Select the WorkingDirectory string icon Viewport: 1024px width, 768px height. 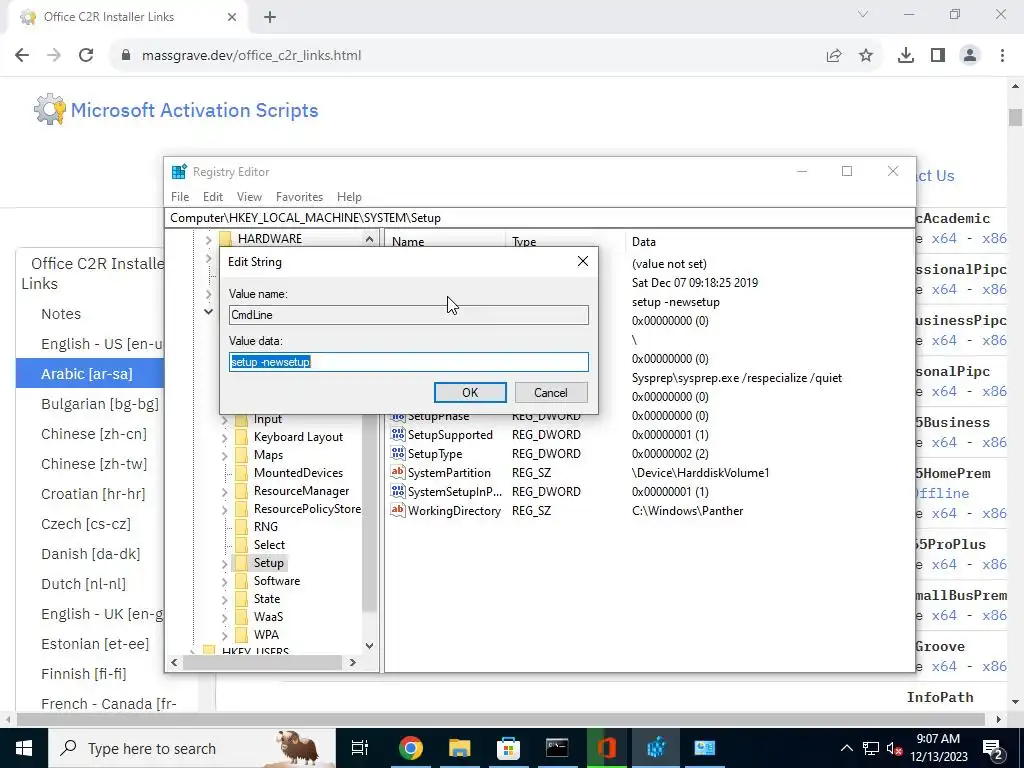pyautogui.click(x=398, y=510)
